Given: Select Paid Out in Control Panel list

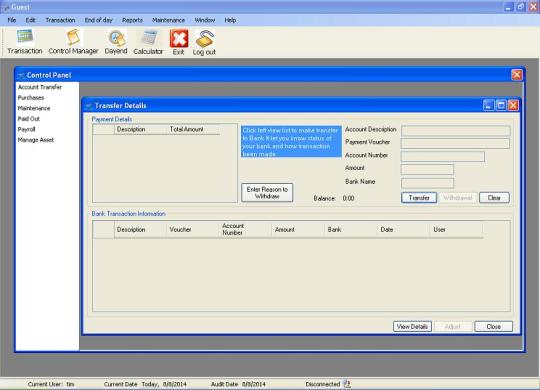Looking at the screenshot, I should click(x=29, y=119).
